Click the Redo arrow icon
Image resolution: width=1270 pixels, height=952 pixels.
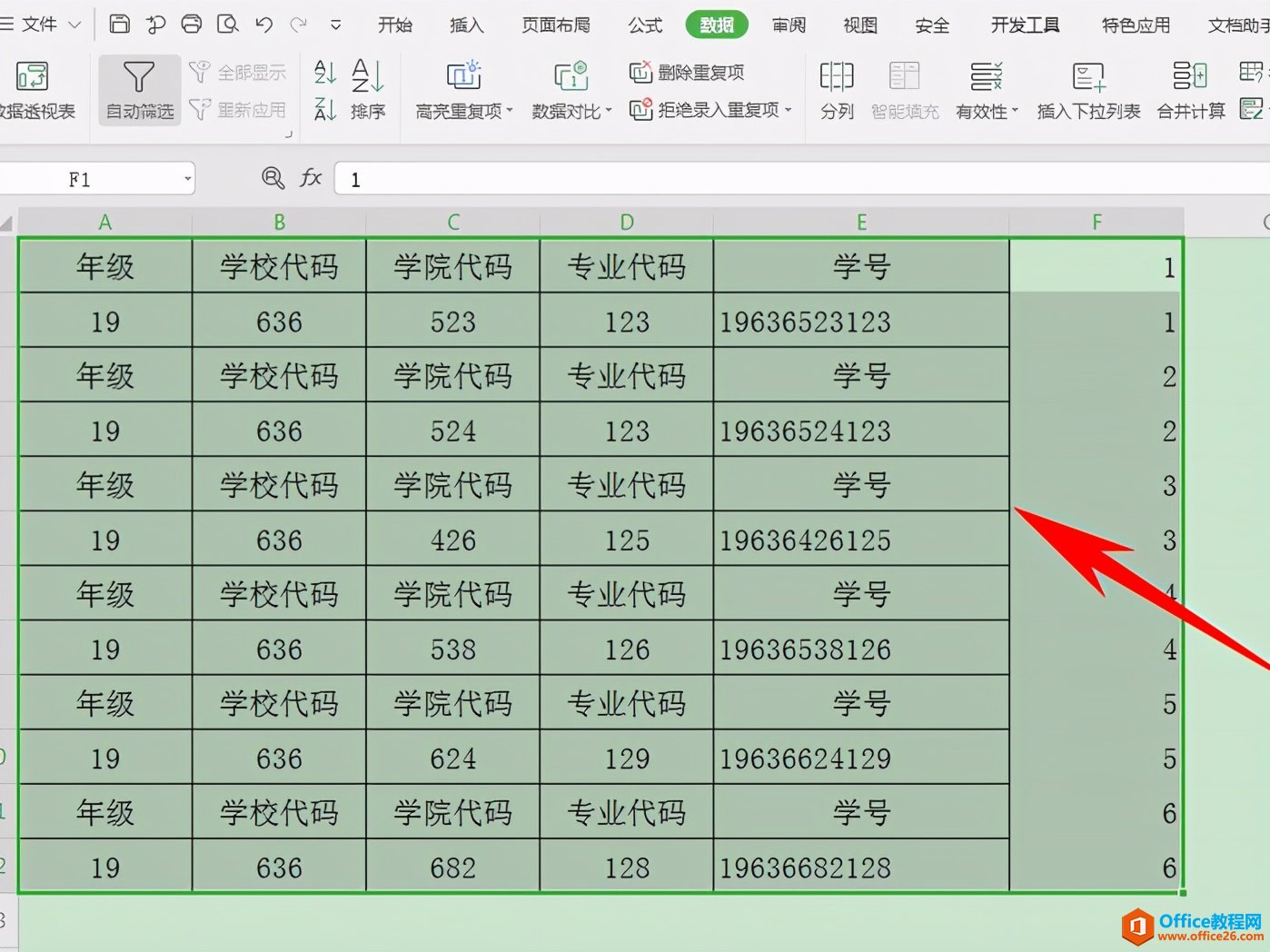coord(298,25)
